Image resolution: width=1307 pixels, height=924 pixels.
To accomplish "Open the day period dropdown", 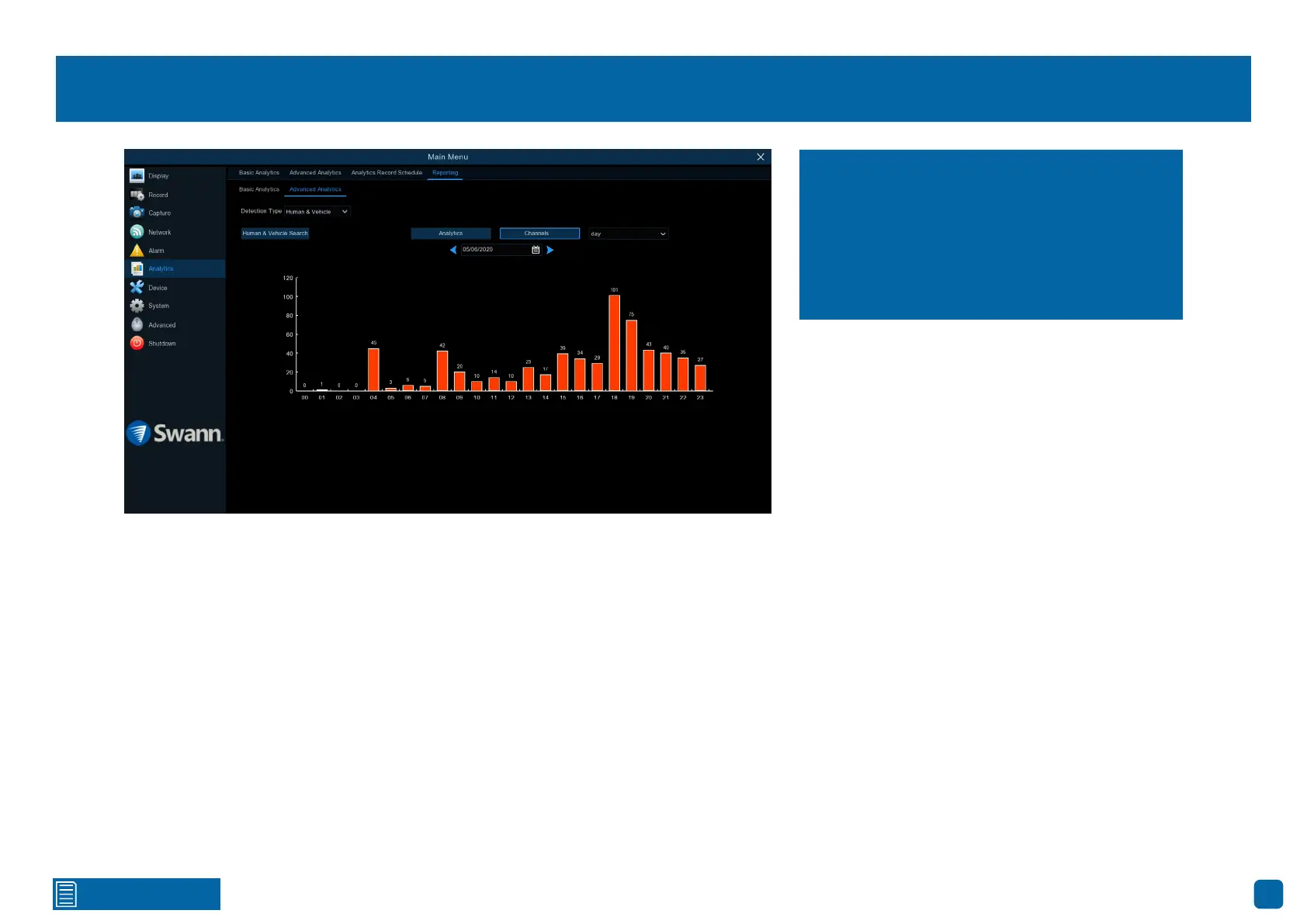I will [x=628, y=234].
